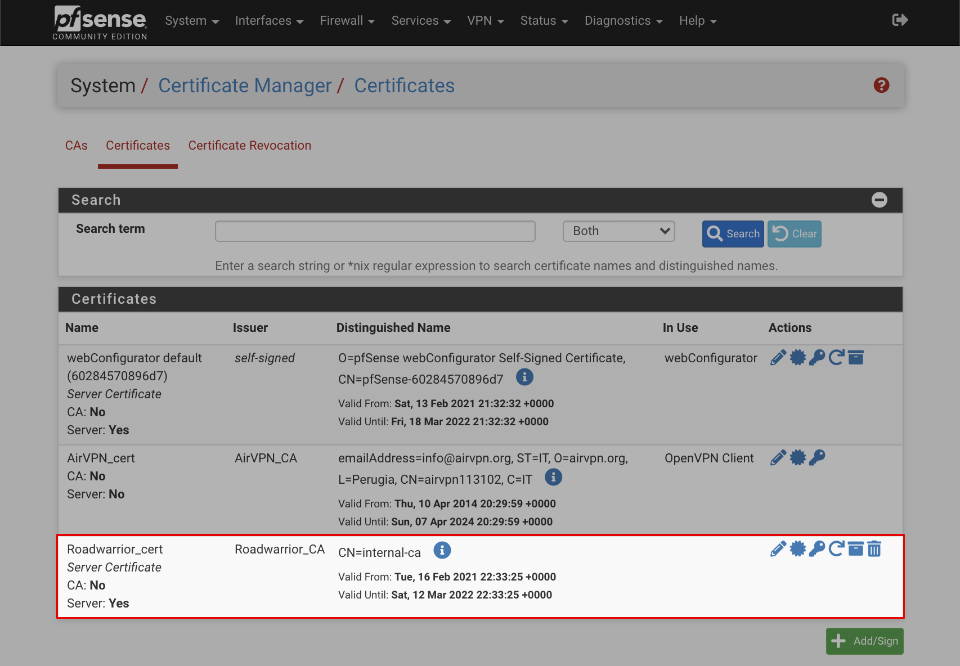960x666 pixels.
Task: Open the Help menu
Action: (x=697, y=21)
